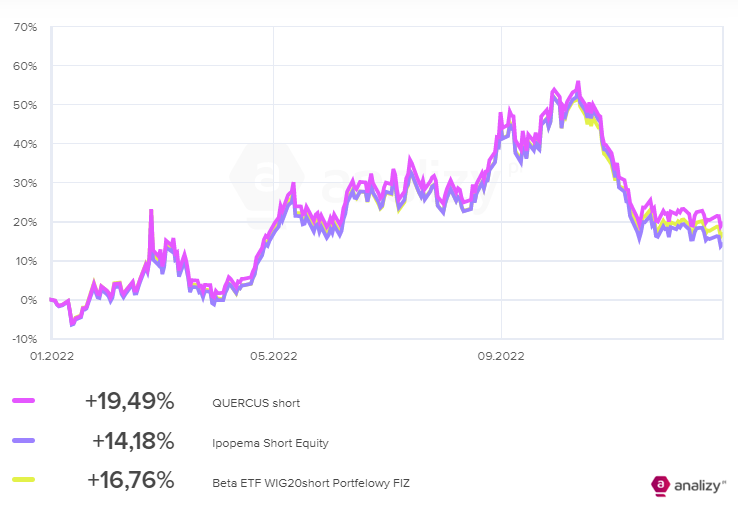Select the Ipopema Short Equity legend label
Viewport: 738px width, 508px height.
pyautogui.click(x=270, y=442)
